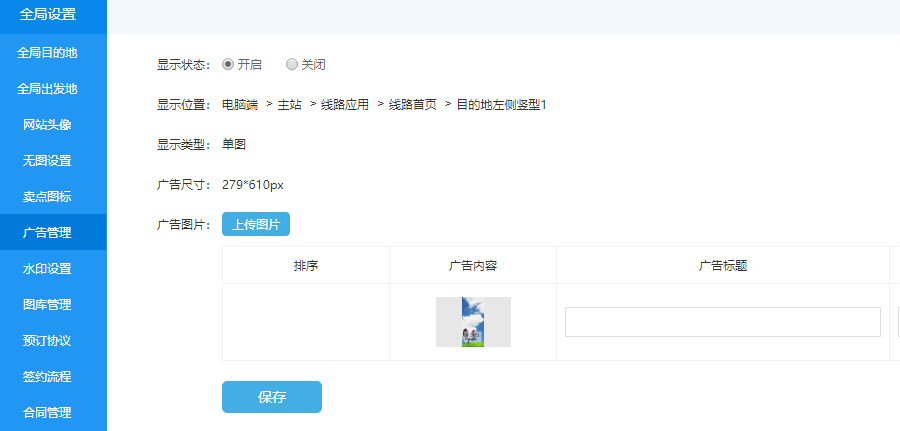
Task: Select 签约流程 in the sidebar
Action: 47,377
